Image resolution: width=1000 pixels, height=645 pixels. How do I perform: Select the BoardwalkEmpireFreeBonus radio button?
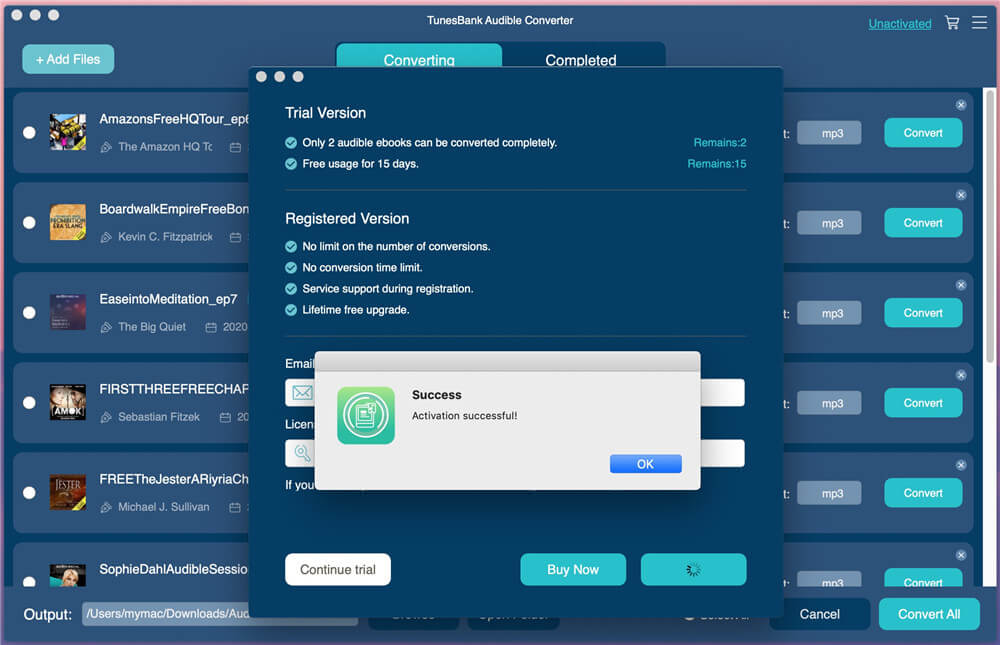pos(29,223)
